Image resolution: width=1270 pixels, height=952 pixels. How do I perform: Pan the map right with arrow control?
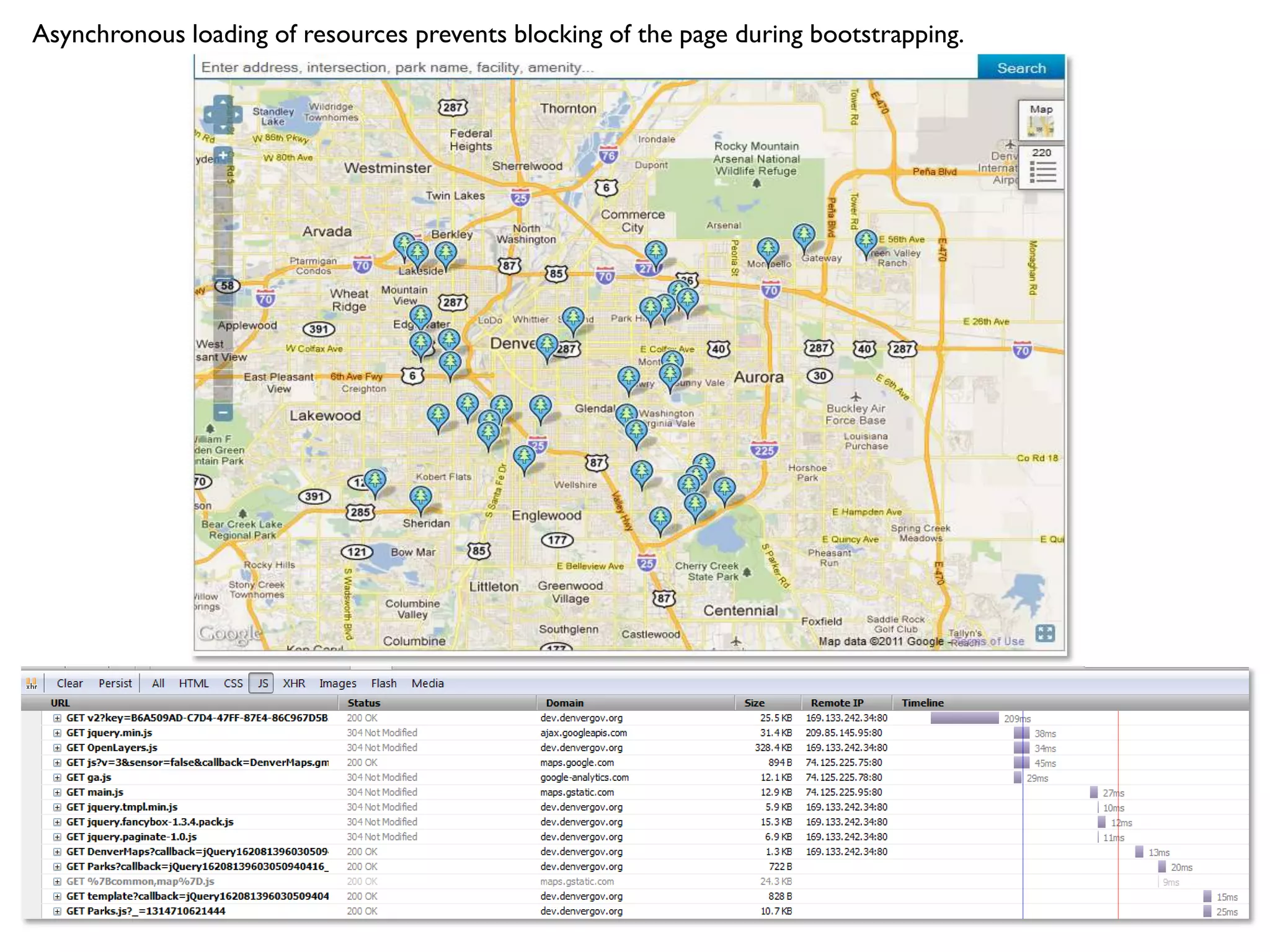pyautogui.click(x=236, y=115)
